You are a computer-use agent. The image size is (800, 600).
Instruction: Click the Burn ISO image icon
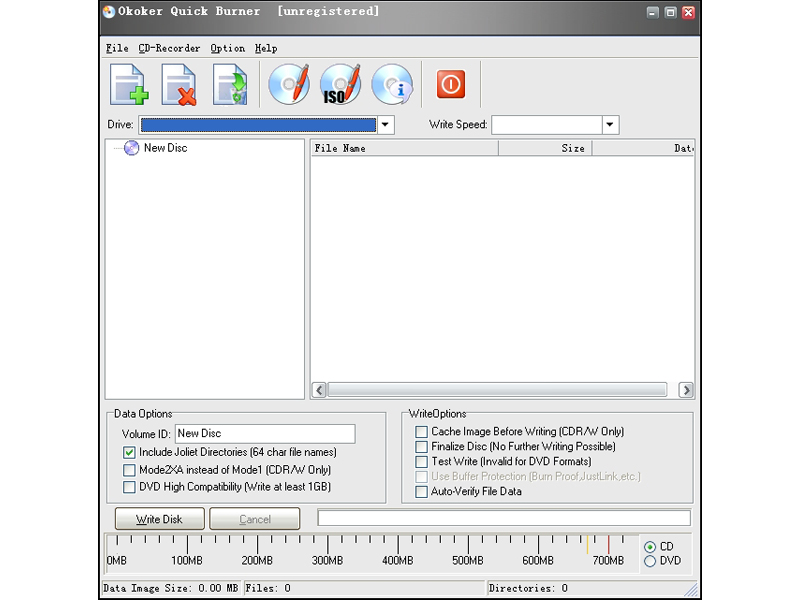coord(340,84)
